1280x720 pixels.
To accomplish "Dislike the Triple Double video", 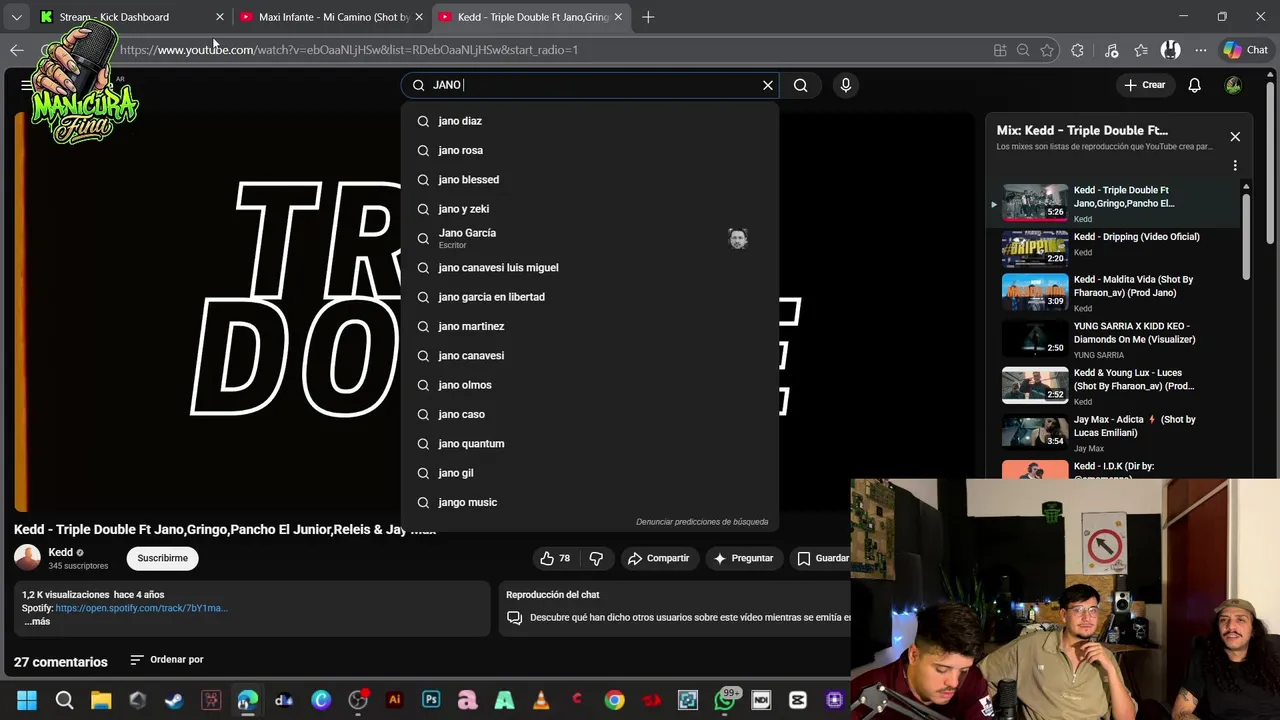I will 596,558.
